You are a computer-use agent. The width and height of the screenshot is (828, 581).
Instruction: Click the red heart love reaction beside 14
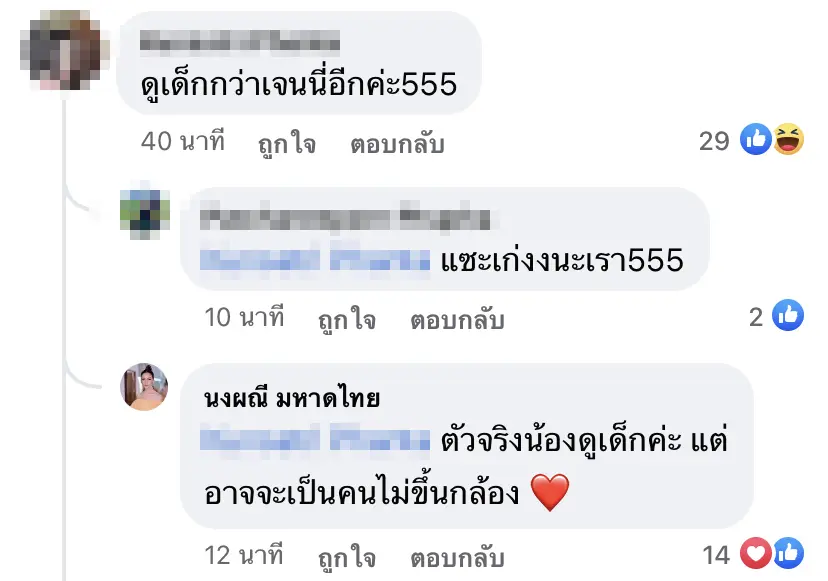click(x=756, y=553)
